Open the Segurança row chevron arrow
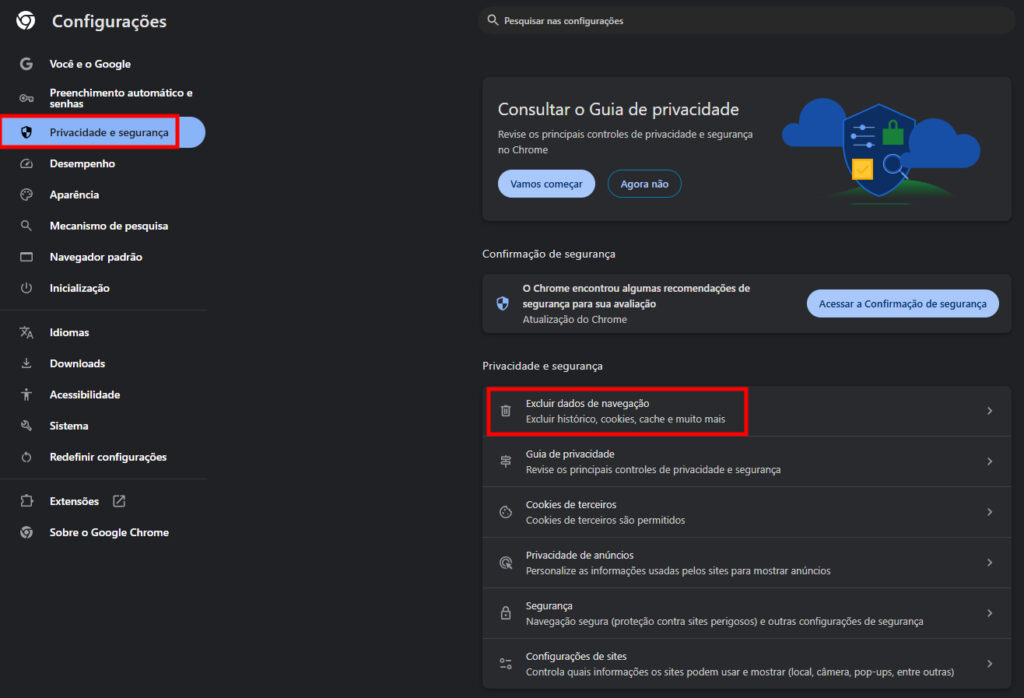The image size is (1024, 698). [989, 613]
